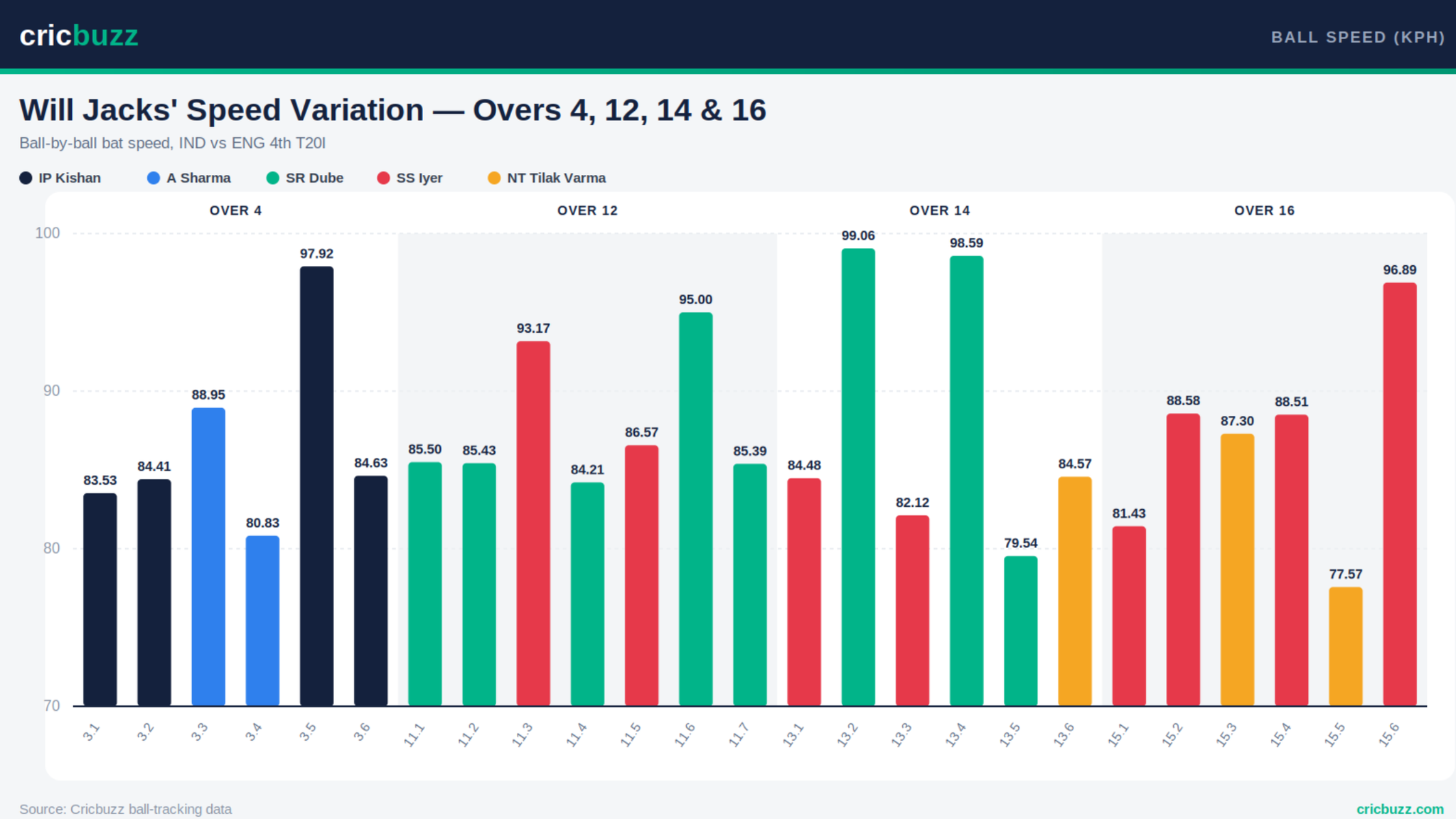The width and height of the screenshot is (1456, 819).
Task: Click the x-axis tick label '13.1'
Action: tap(793, 734)
